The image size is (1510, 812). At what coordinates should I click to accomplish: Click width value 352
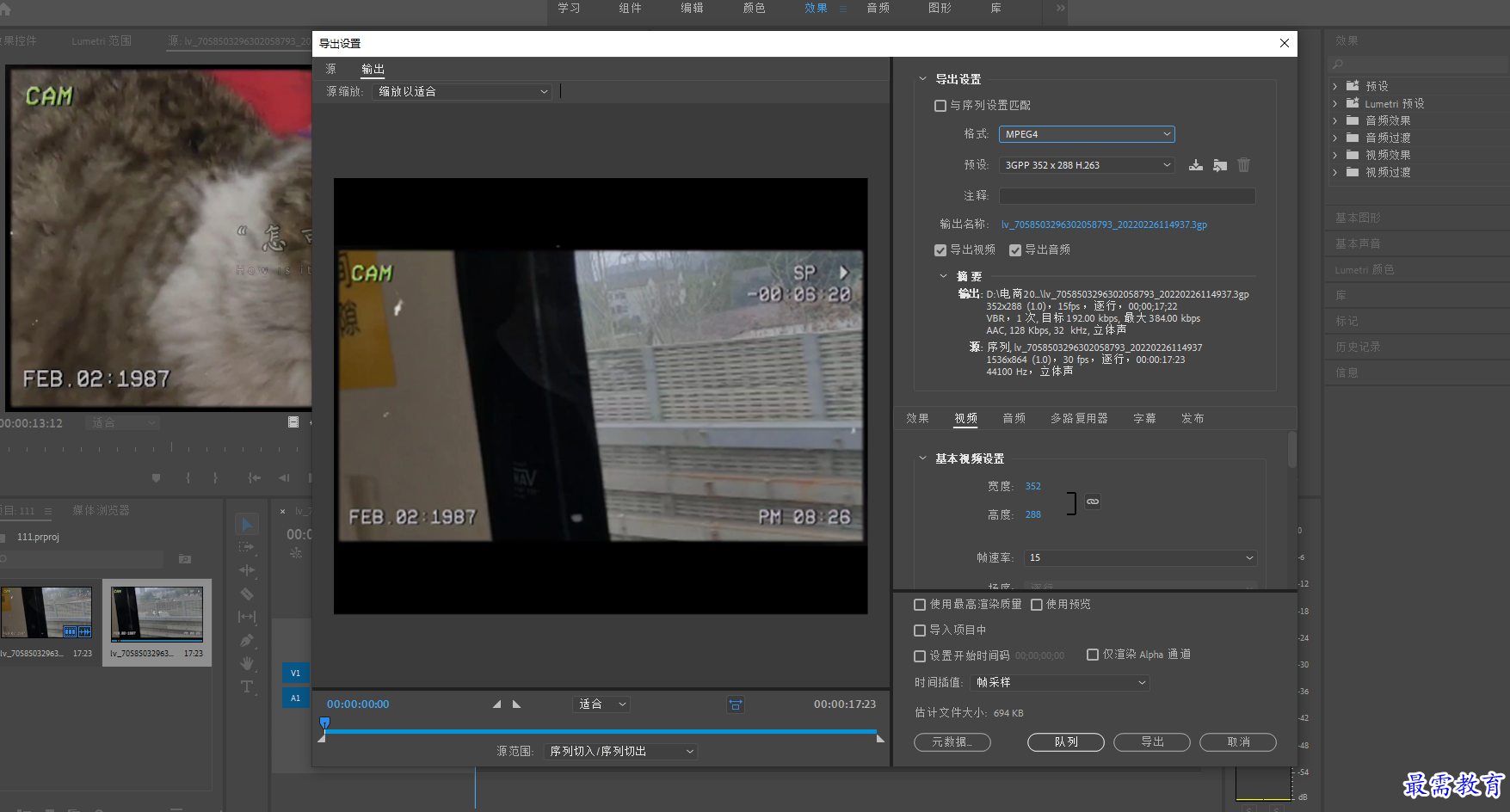(x=1033, y=487)
